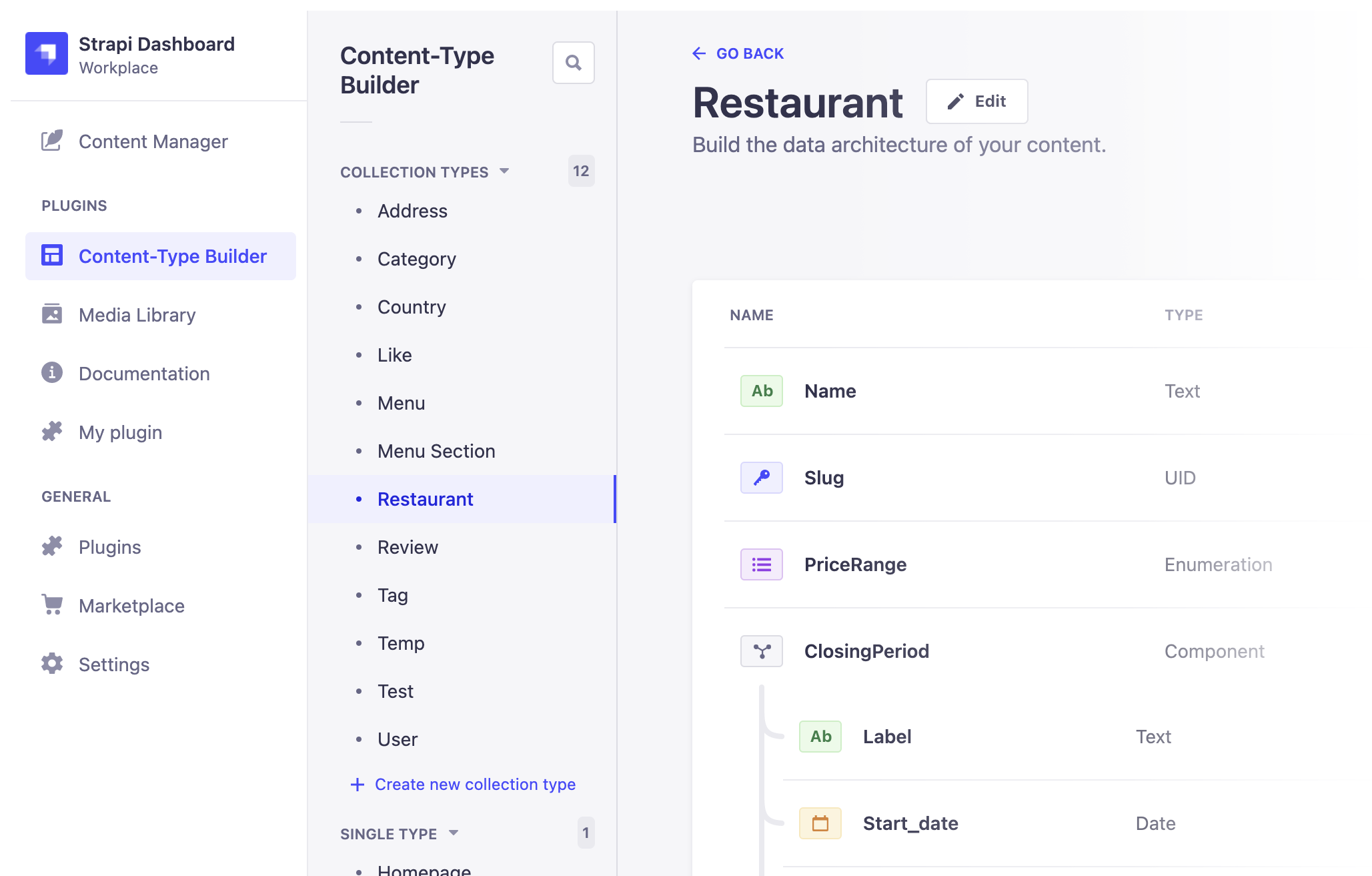Click the My plugin puzzle icon

pos(52,432)
